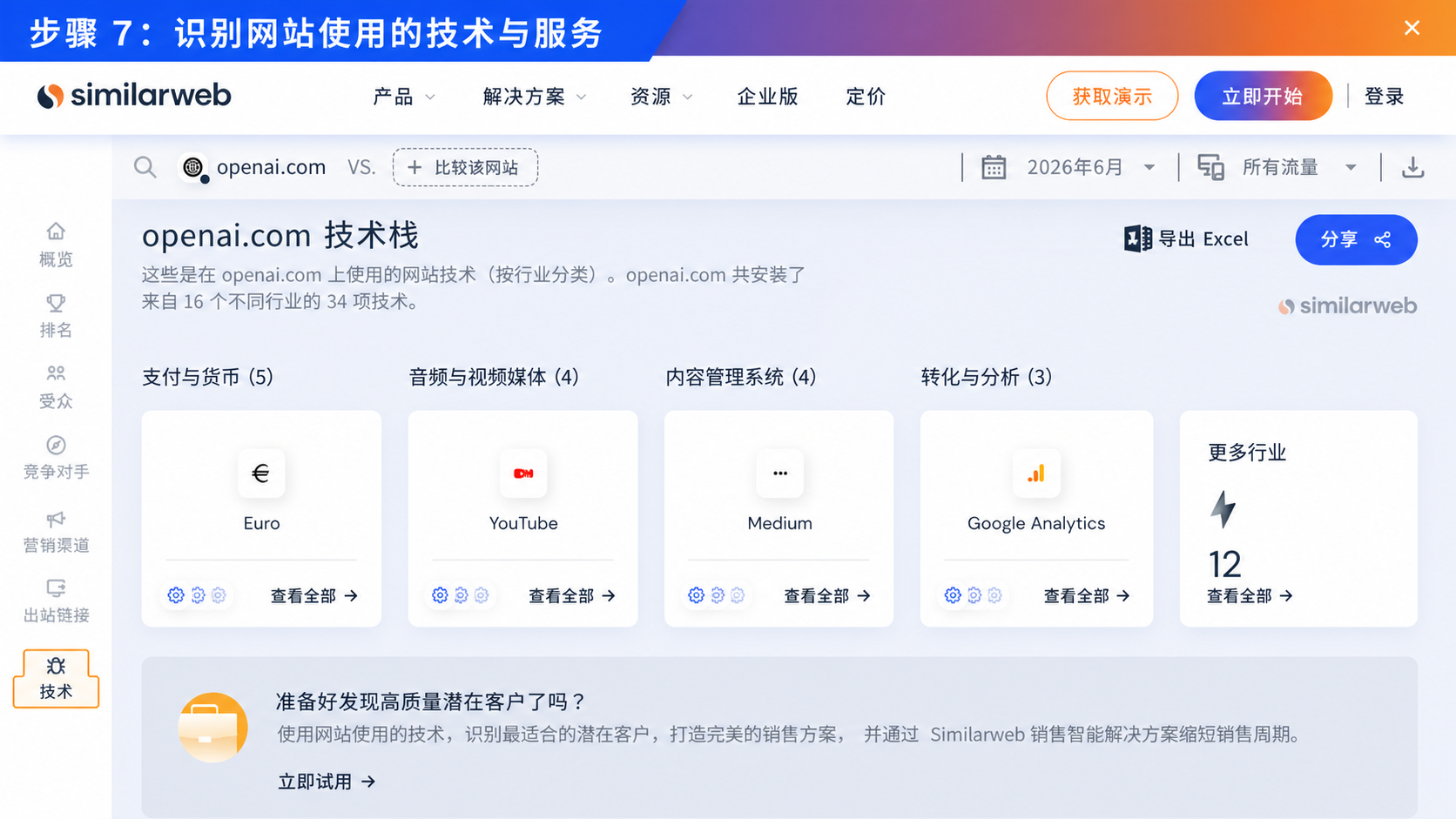Click the device traffic icon
The height and width of the screenshot is (819, 1456).
click(x=1210, y=167)
